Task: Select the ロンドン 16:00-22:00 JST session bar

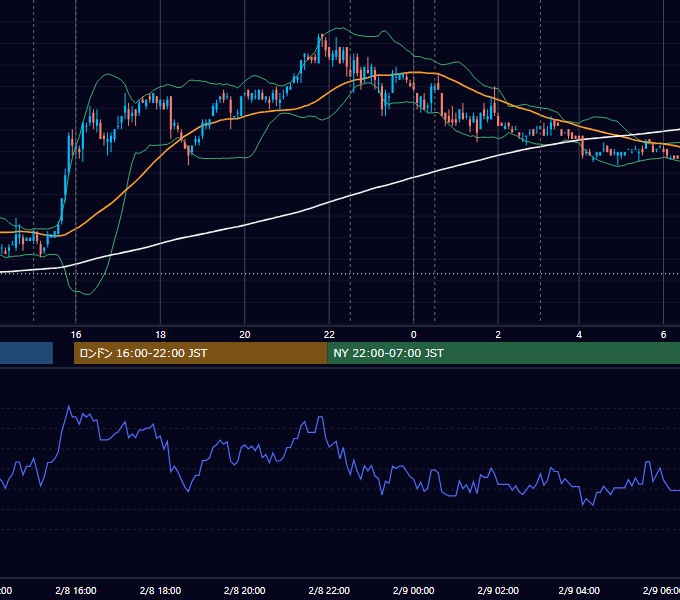Action: pos(200,353)
